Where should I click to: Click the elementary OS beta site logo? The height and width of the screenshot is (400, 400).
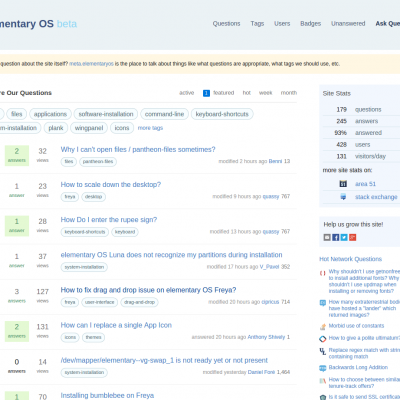click(38, 24)
